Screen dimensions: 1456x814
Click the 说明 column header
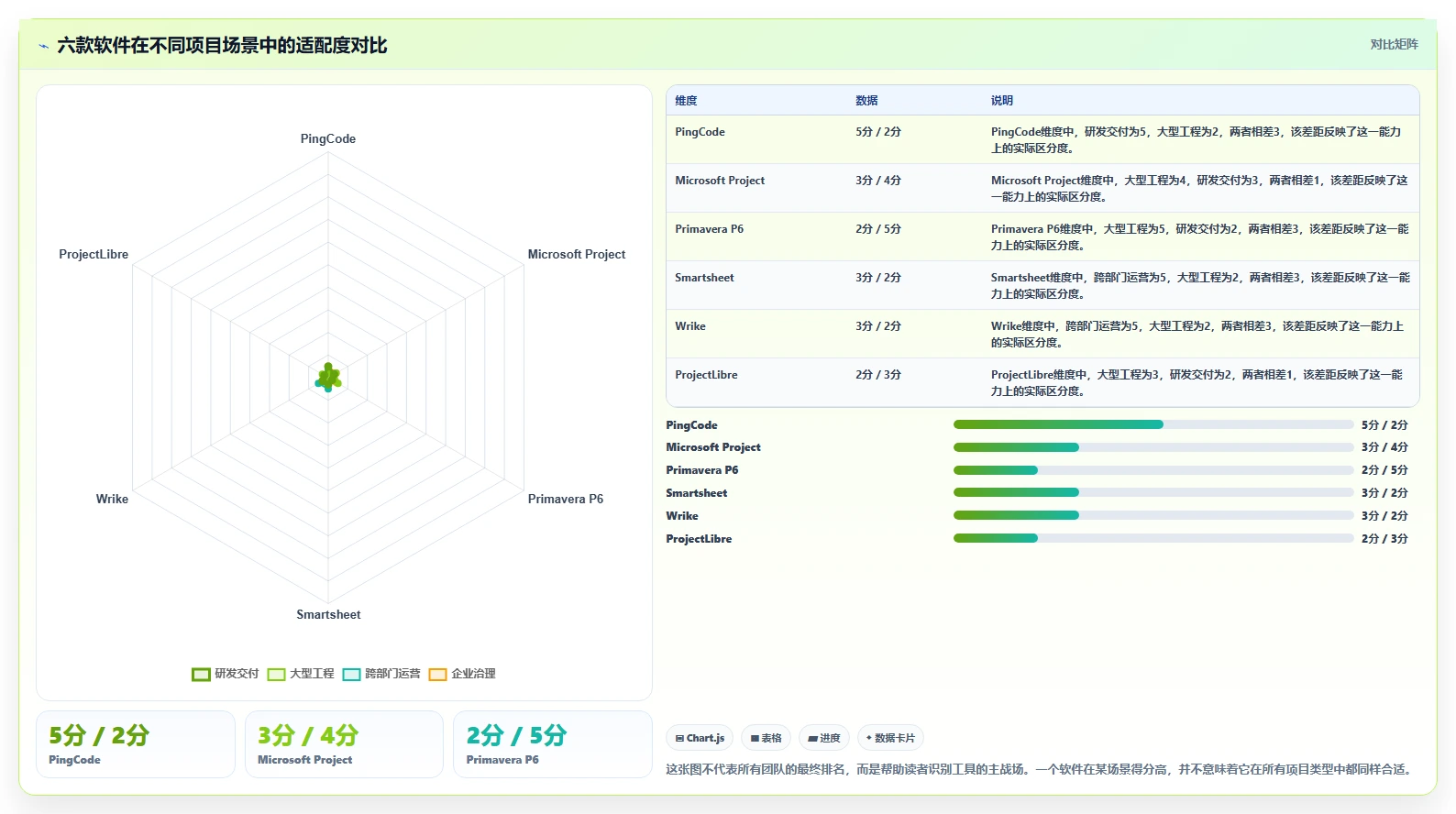[1001, 101]
